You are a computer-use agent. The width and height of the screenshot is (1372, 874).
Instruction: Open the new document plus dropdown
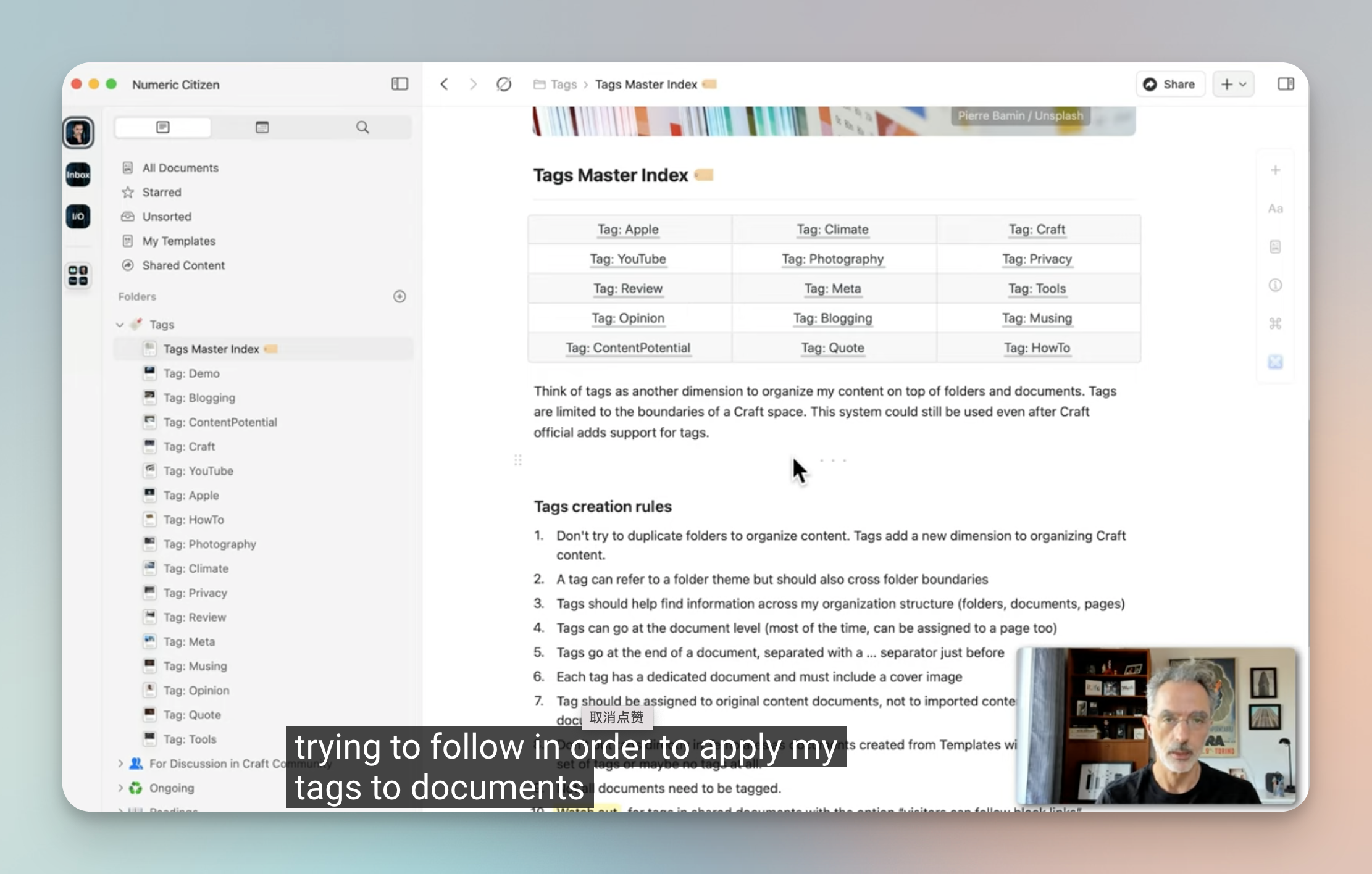[1234, 84]
